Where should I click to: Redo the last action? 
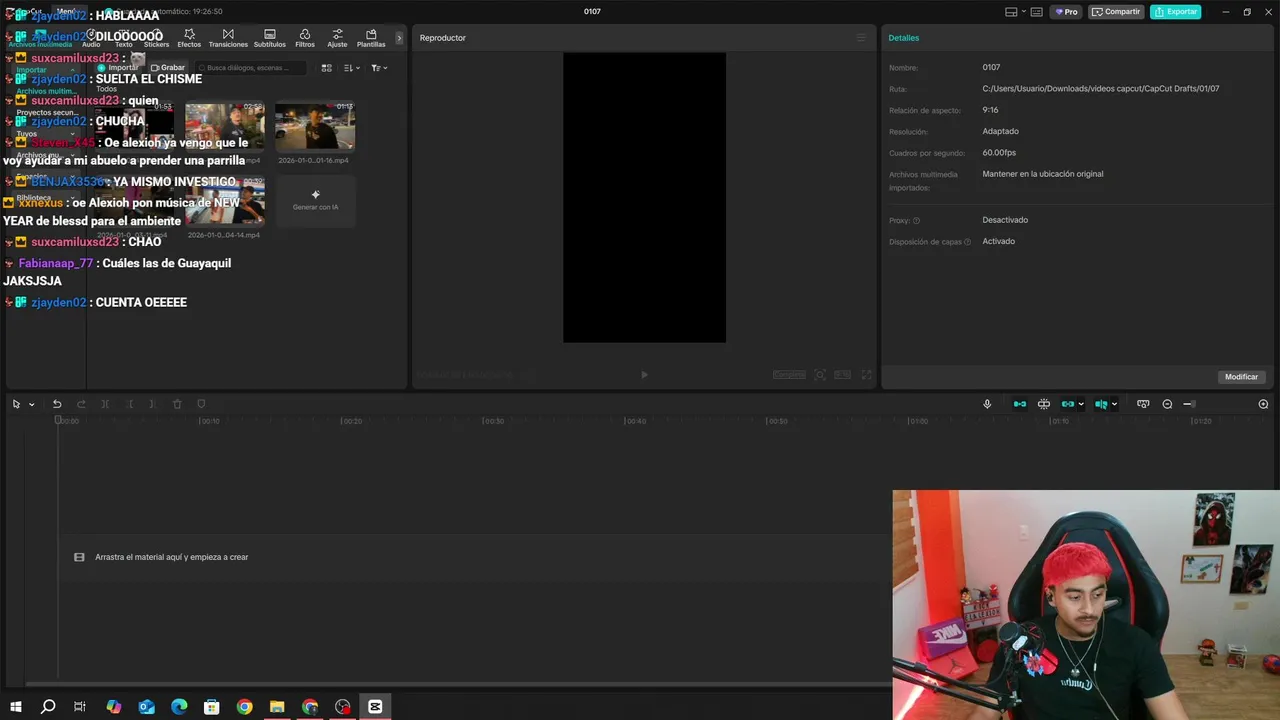(x=81, y=404)
